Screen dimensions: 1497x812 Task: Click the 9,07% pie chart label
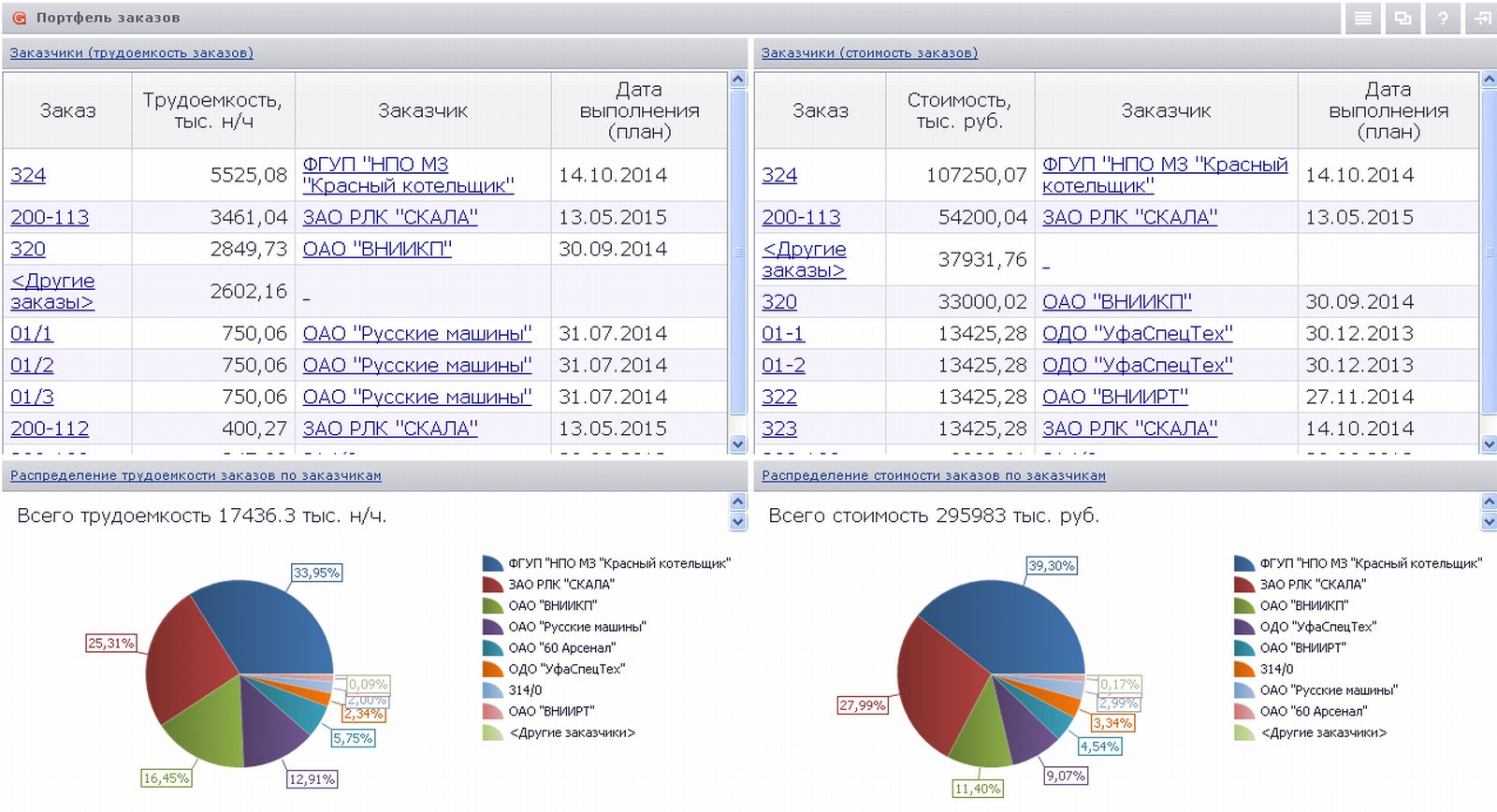coord(1066,776)
